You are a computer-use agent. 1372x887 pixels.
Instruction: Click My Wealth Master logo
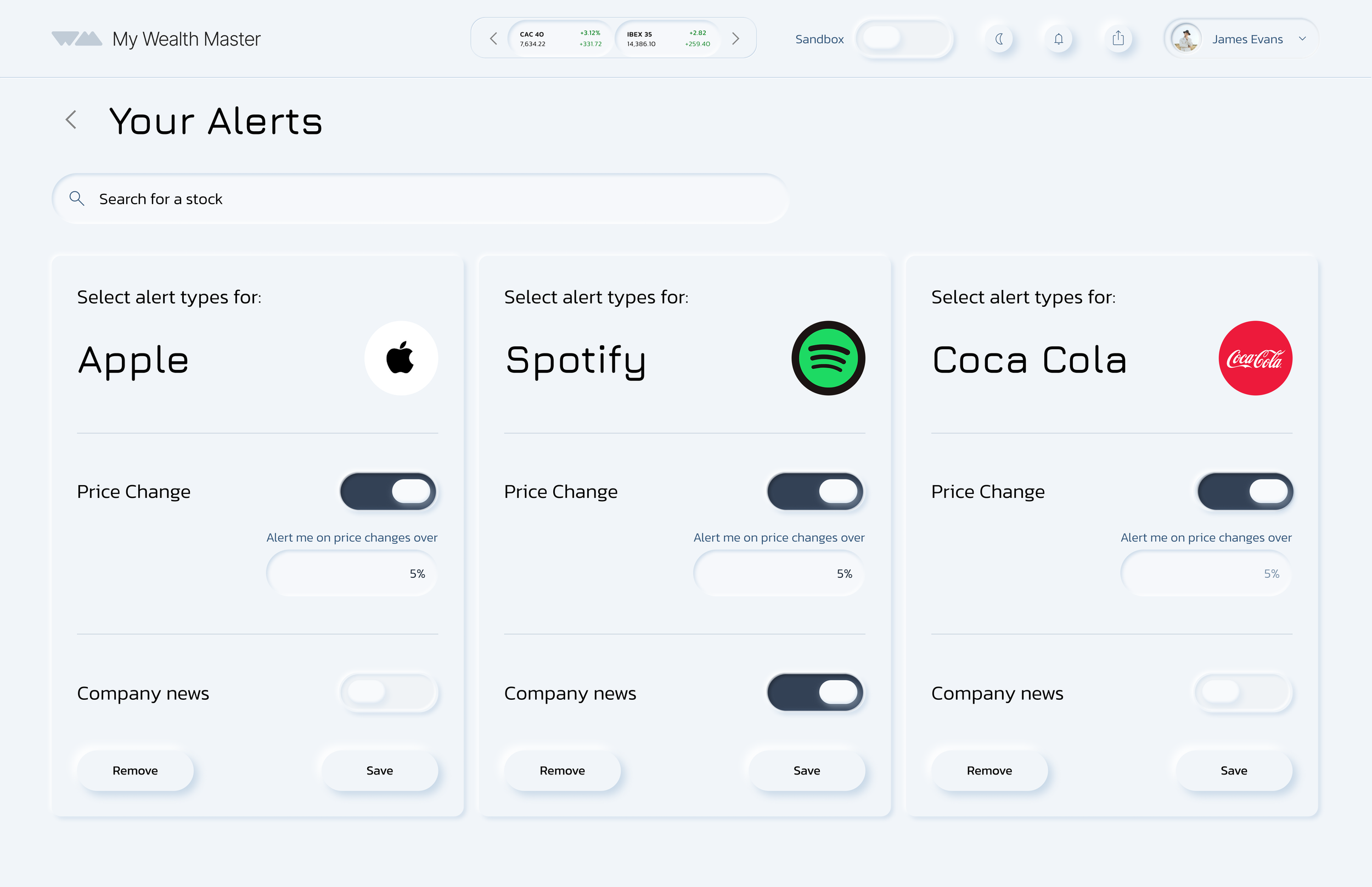coord(156,38)
